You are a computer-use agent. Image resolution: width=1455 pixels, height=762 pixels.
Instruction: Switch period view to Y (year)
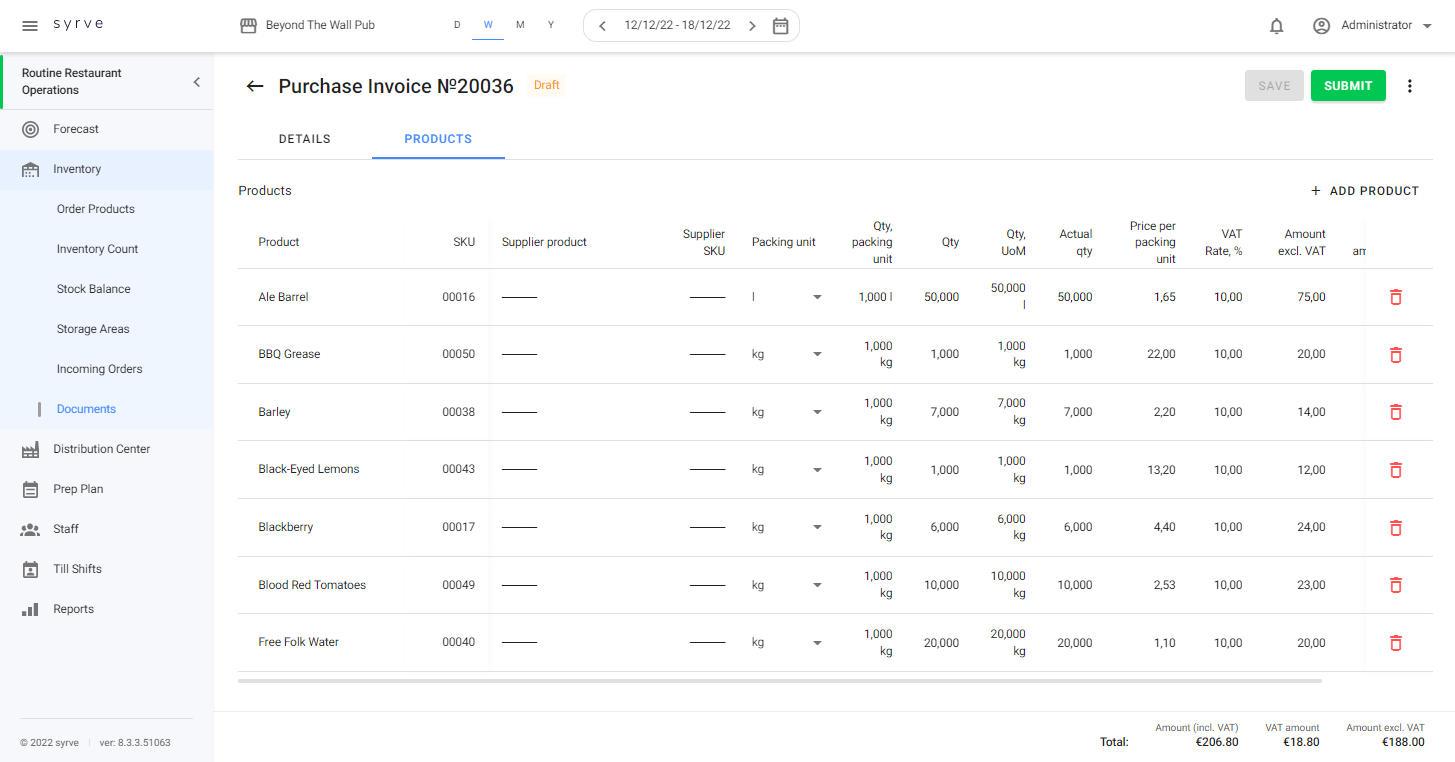pyautogui.click(x=551, y=25)
